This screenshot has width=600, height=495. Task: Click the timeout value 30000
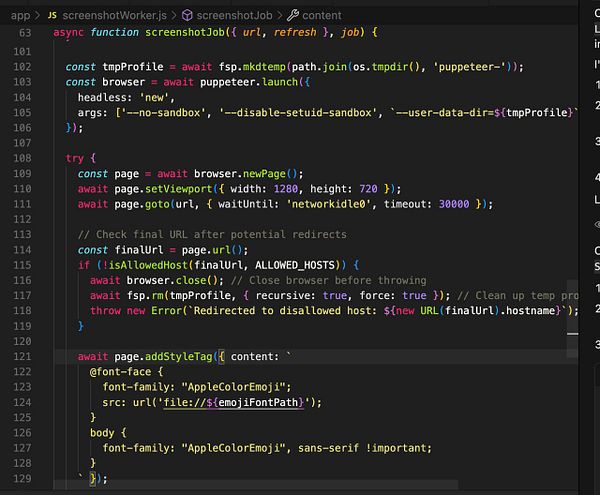(454, 204)
